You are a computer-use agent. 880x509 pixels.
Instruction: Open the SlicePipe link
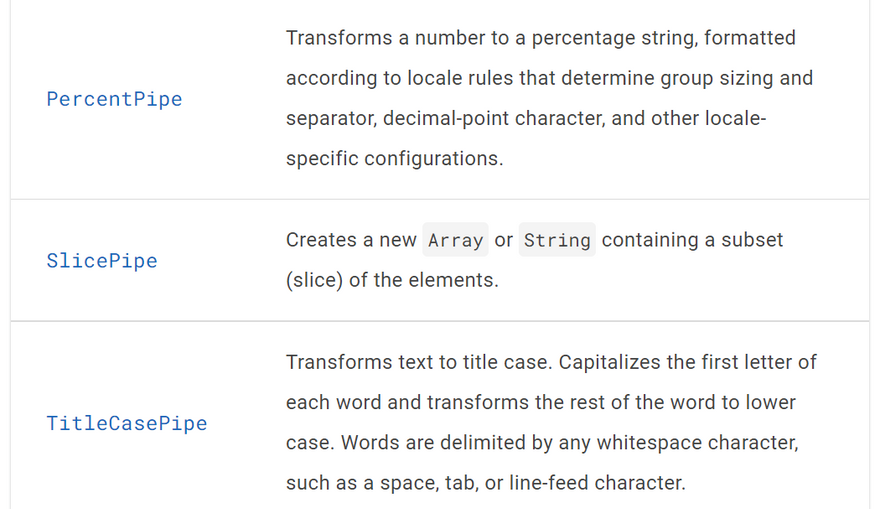[x=102, y=261]
